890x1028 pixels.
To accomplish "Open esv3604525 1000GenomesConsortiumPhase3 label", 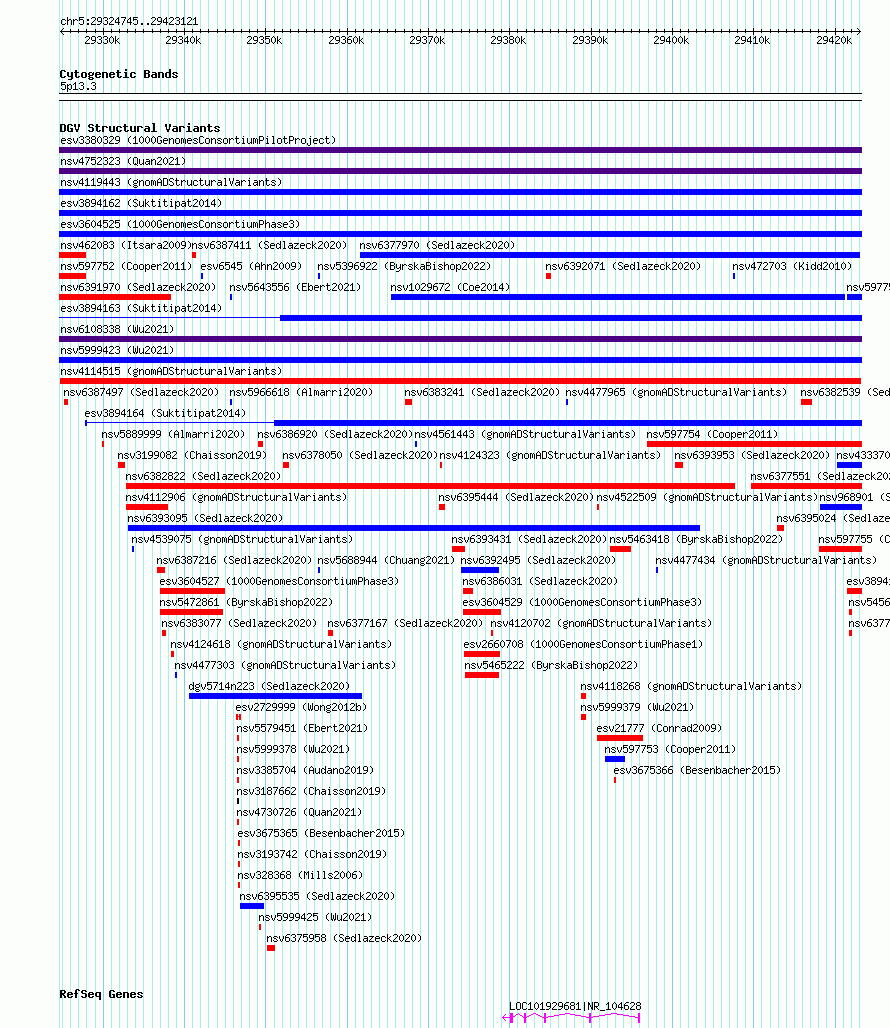I will pyautogui.click(x=180, y=224).
